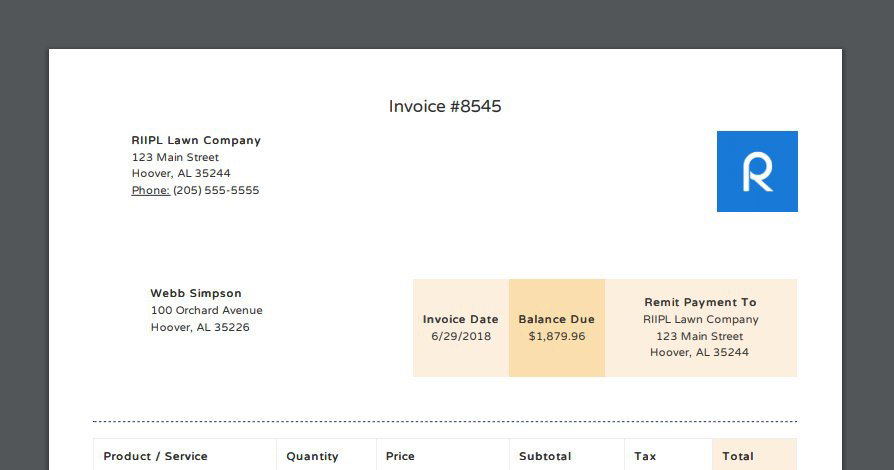The image size is (894, 470).
Task: Click the Quantity column header
Action: pos(312,456)
